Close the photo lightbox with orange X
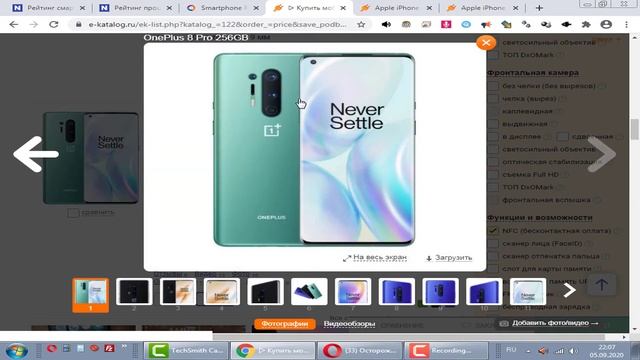 click(486, 42)
